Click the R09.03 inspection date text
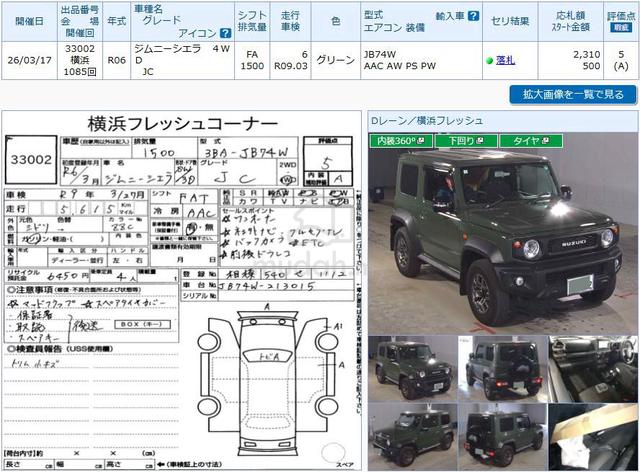The image size is (640, 472). pos(291,66)
